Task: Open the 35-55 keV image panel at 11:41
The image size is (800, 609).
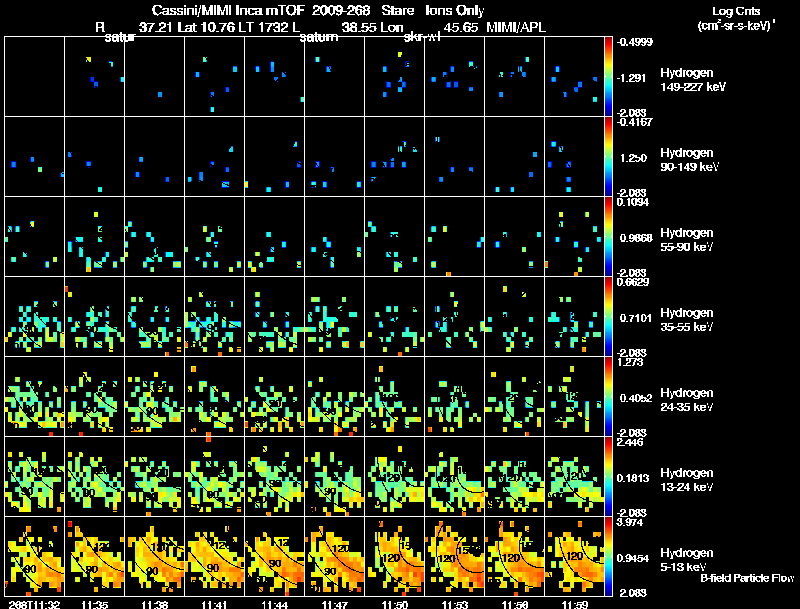Action: click(x=214, y=316)
